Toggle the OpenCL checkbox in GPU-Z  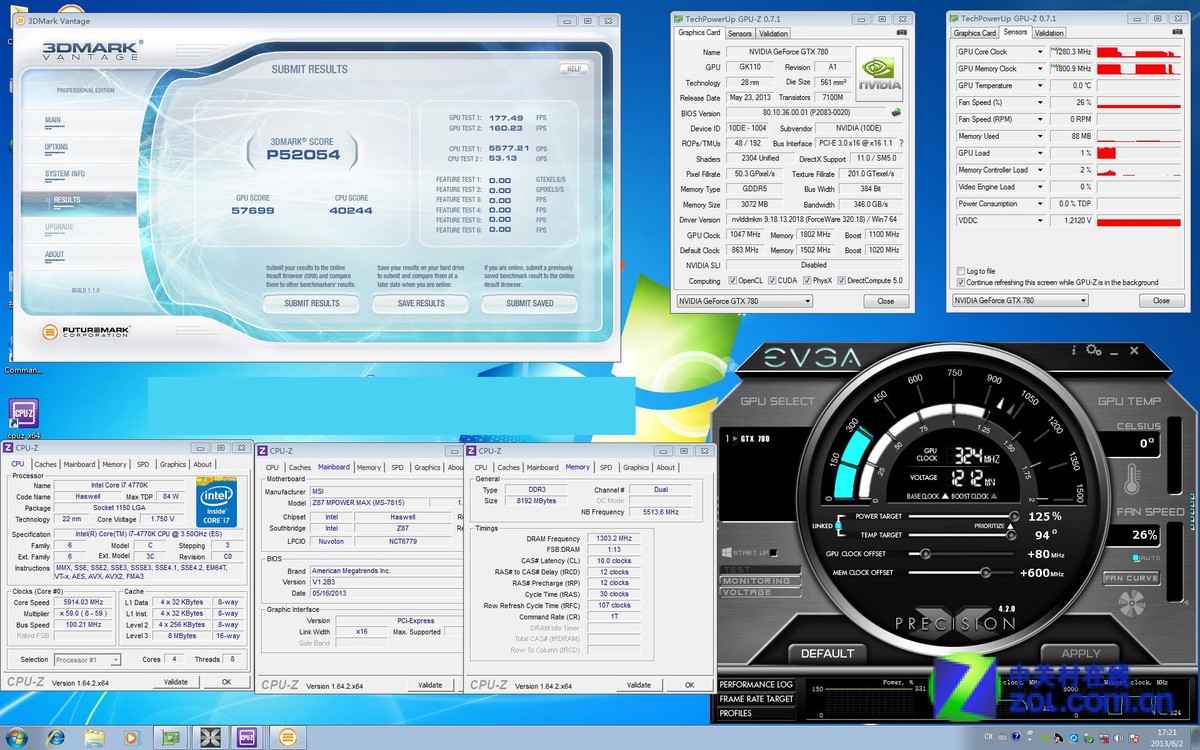click(x=732, y=281)
